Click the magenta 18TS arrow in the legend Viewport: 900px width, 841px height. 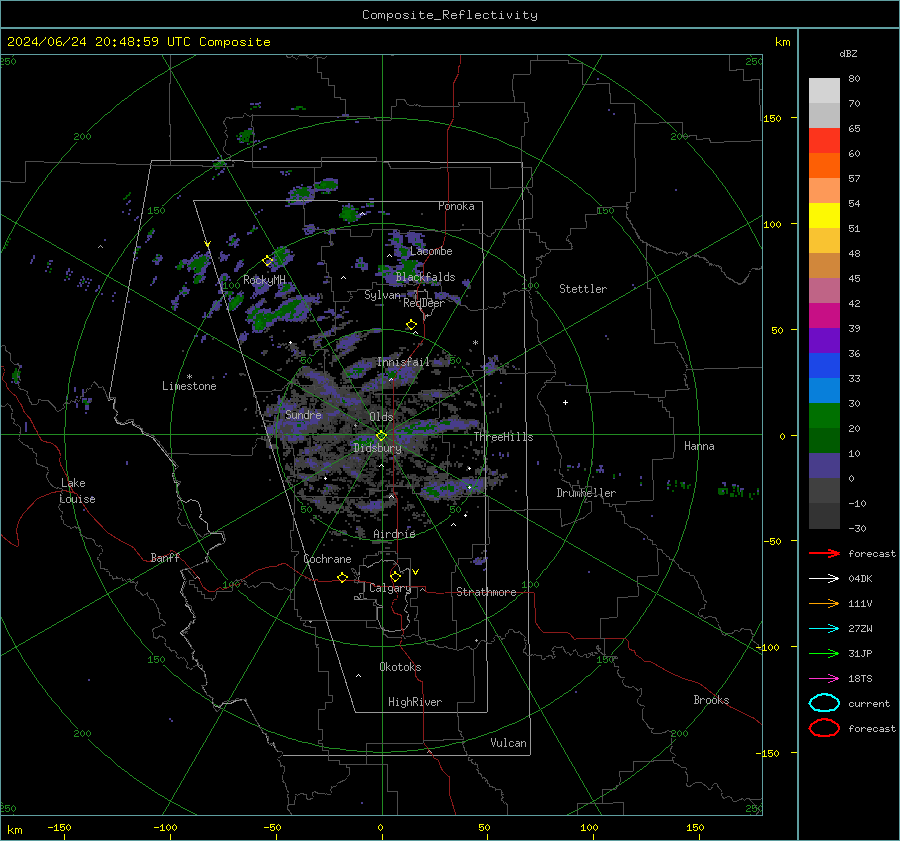tap(824, 679)
